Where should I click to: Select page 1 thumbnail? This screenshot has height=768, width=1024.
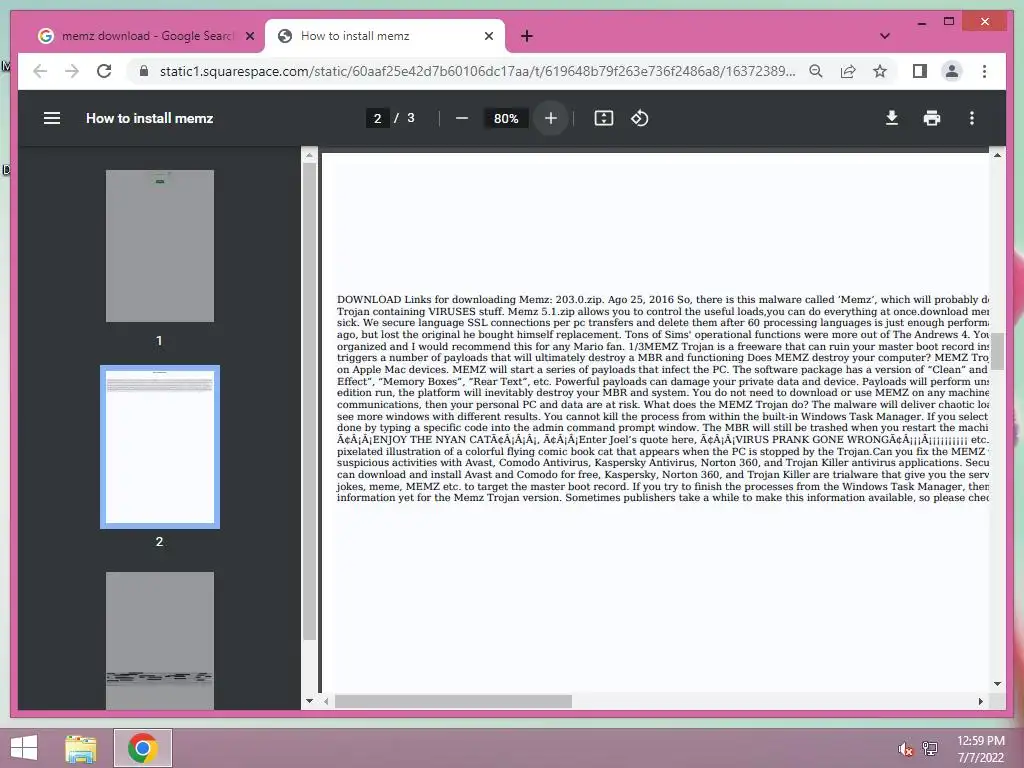(x=160, y=246)
